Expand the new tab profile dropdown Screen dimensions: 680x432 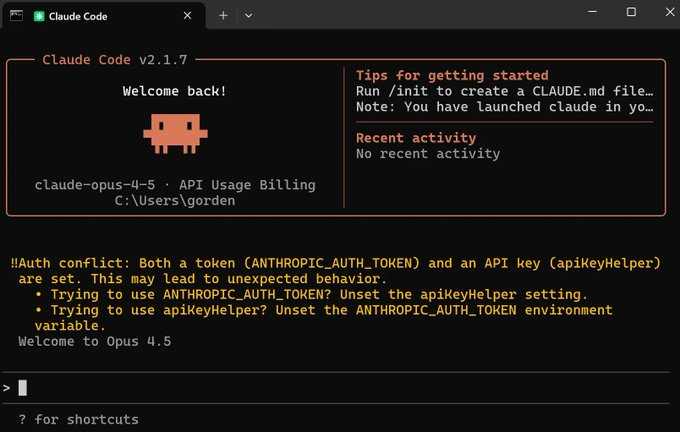pyautogui.click(x=248, y=16)
